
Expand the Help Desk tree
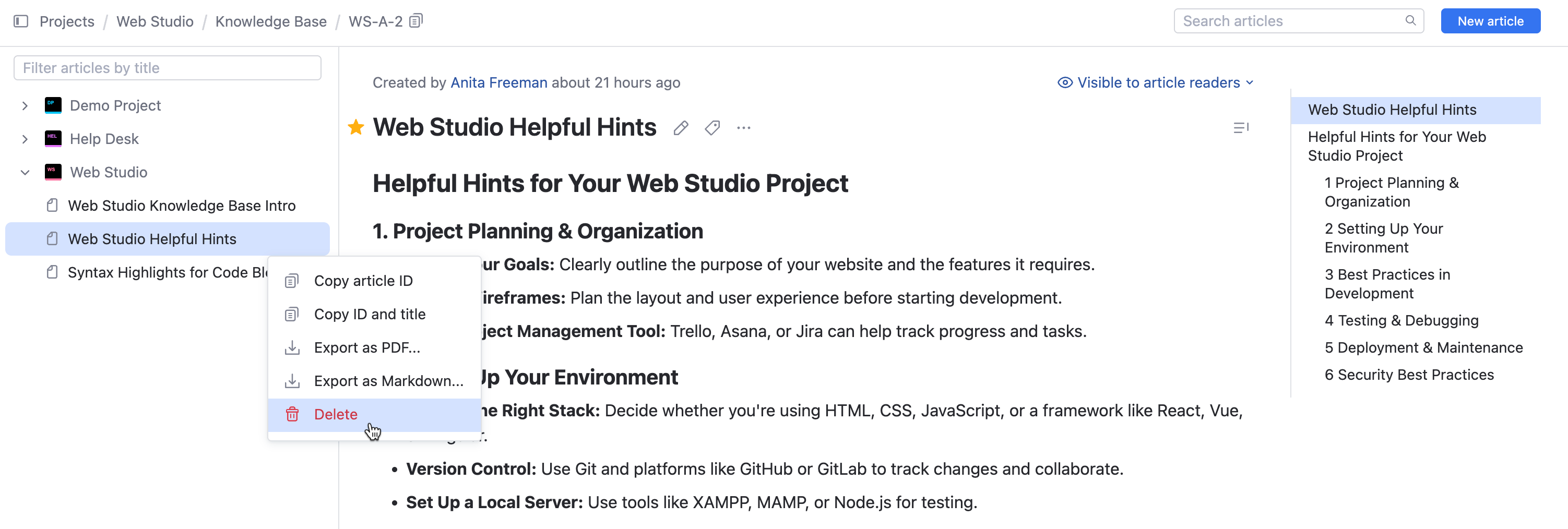tap(25, 138)
